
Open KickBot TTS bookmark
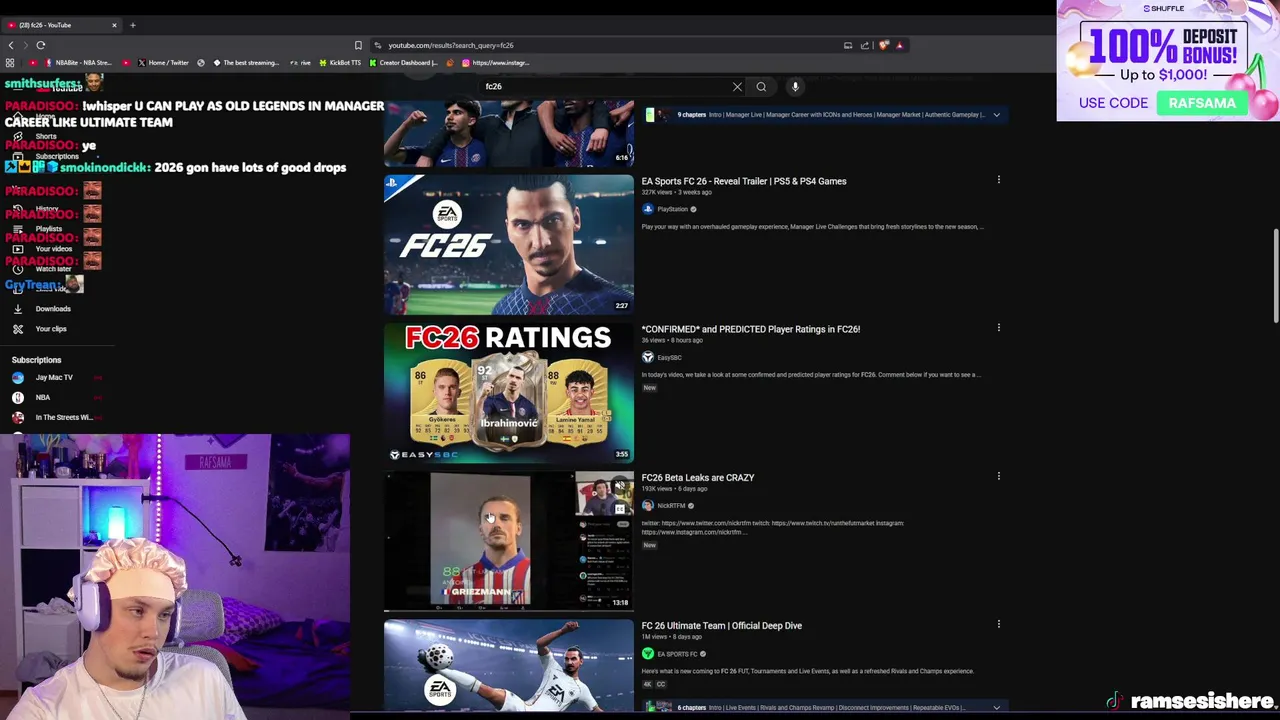pos(340,63)
